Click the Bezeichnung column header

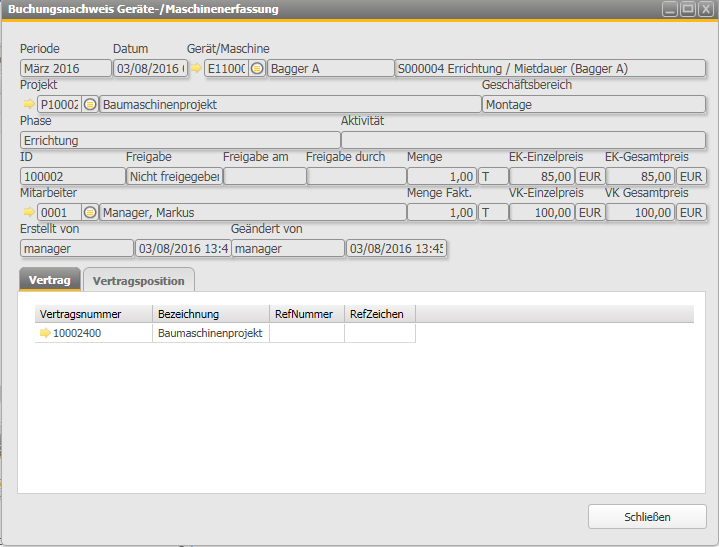pyautogui.click(x=210, y=314)
